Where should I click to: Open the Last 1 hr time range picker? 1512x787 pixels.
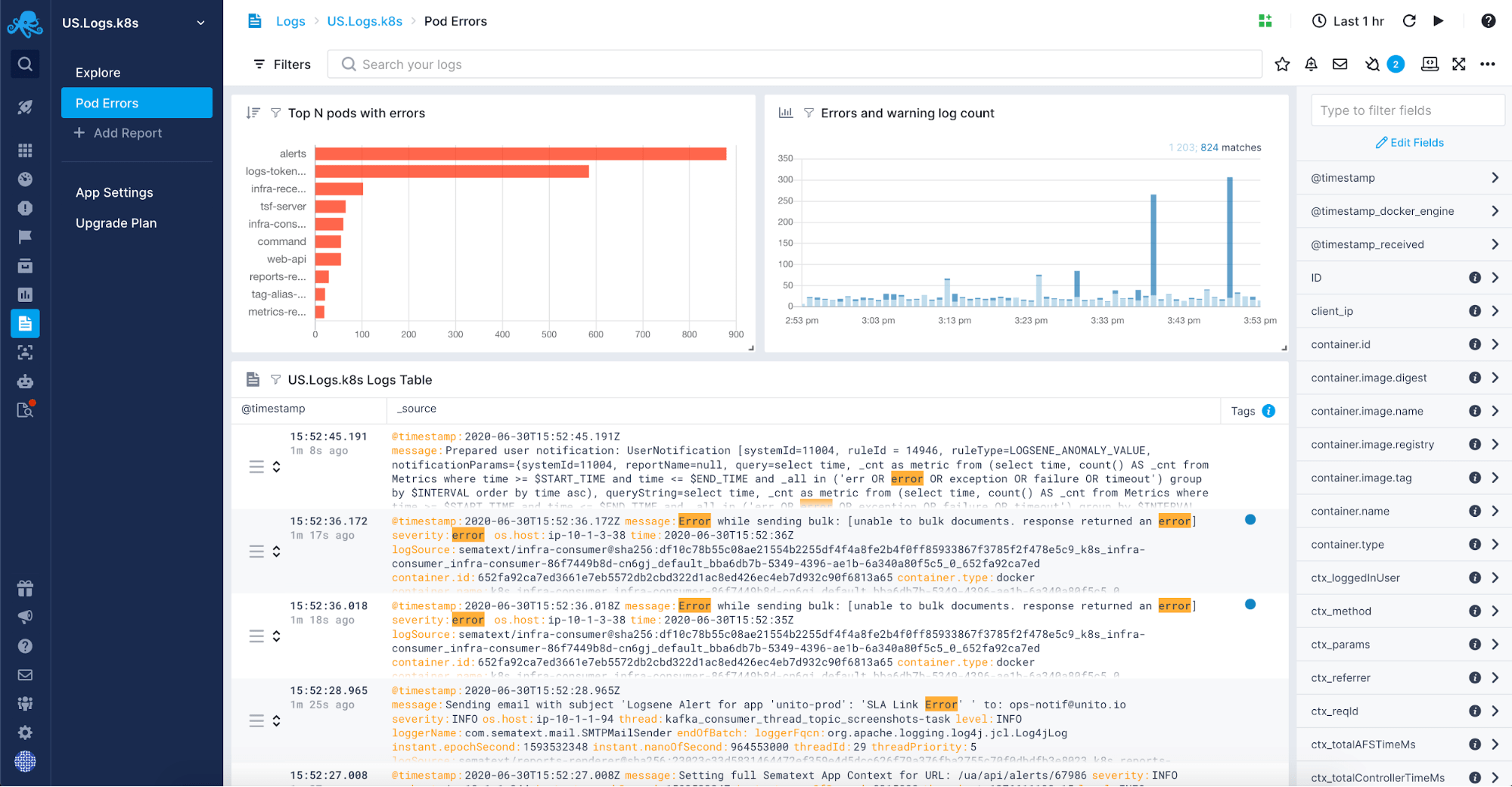(1348, 20)
